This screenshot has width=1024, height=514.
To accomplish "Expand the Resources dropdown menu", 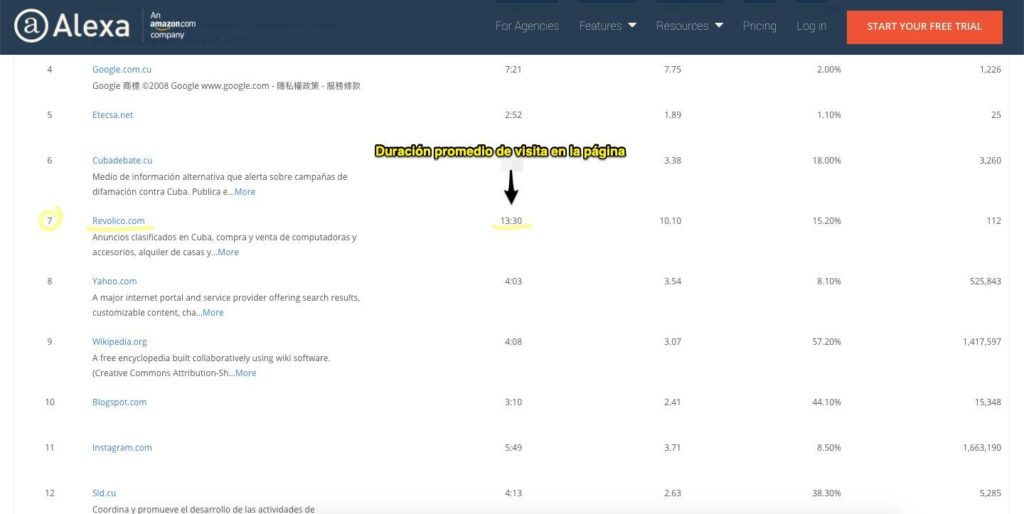I will [x=690, y=26].
